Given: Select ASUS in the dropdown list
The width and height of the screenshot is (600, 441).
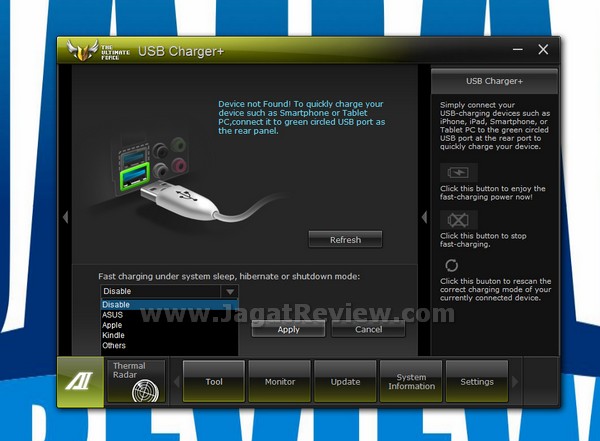Looking at the screenshot, I should [x=169, y=315].
